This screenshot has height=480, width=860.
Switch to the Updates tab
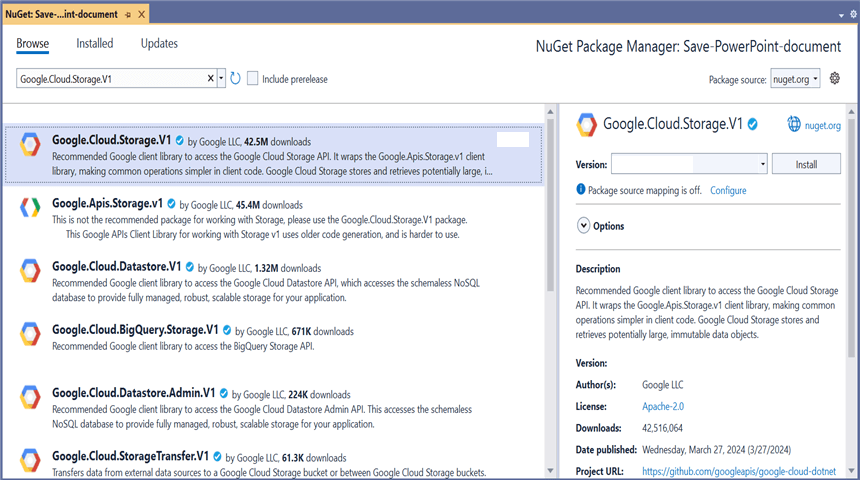pyautogui.click(x=159, y=43)
